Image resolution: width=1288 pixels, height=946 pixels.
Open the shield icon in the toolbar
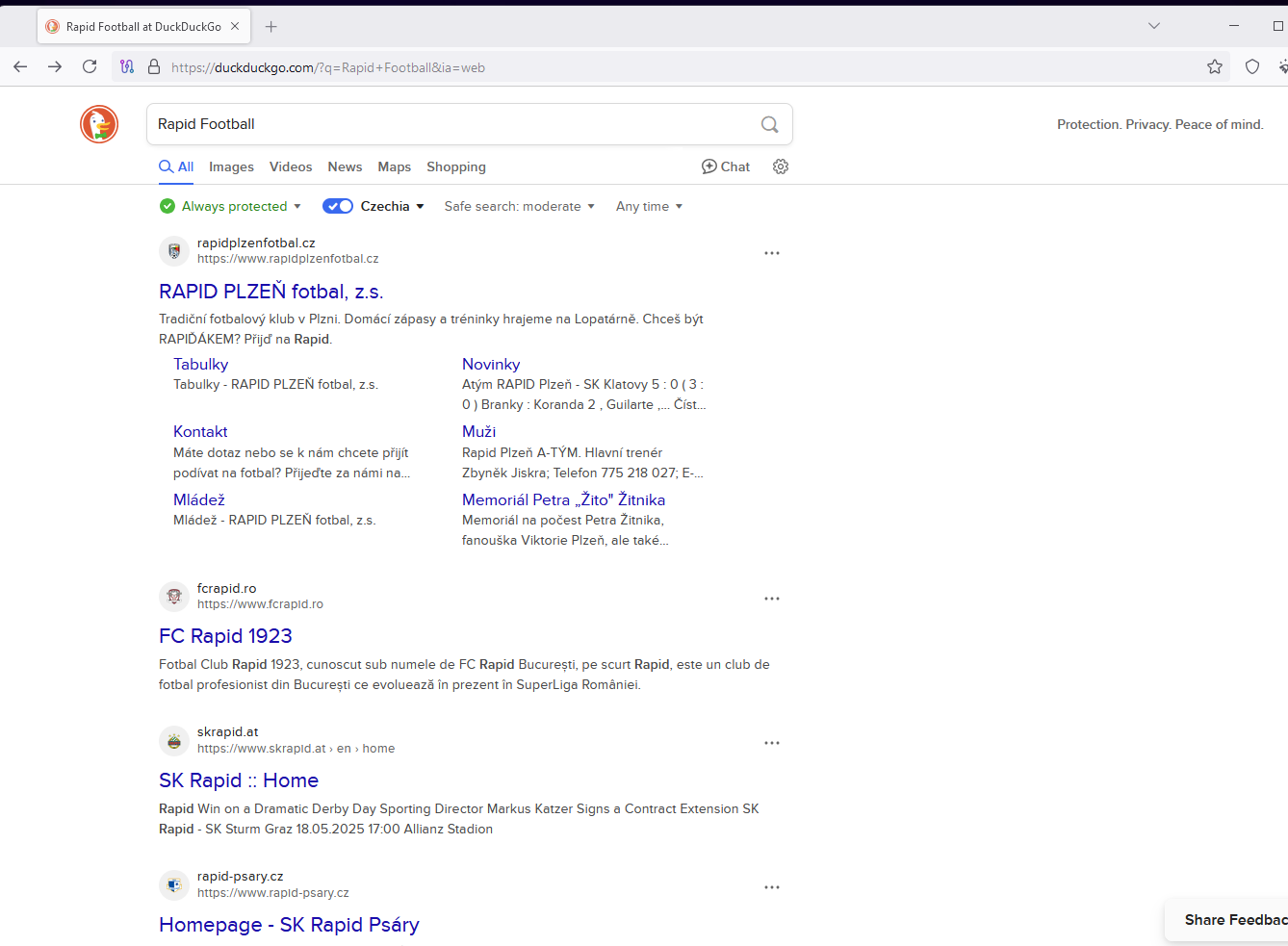point(1252,66)
